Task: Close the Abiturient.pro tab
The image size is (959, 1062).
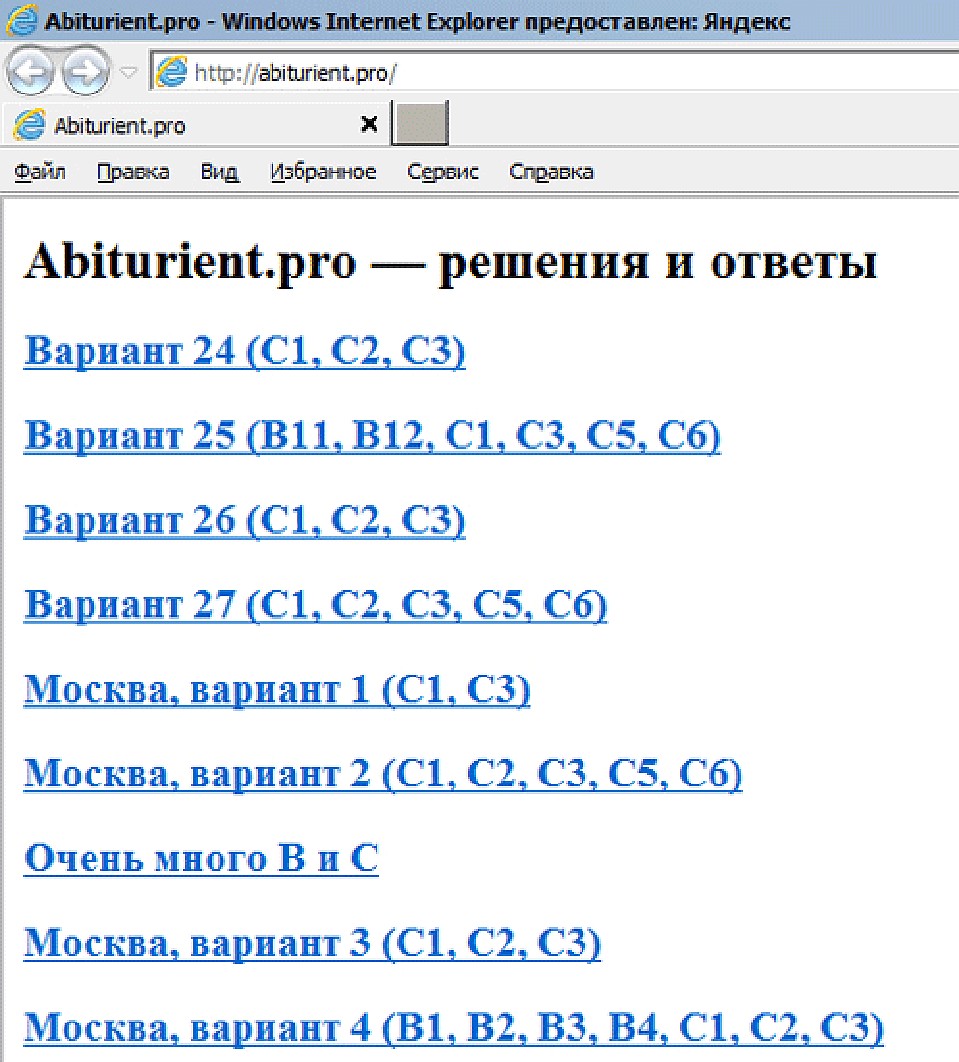Action: [x=369, y=124]
